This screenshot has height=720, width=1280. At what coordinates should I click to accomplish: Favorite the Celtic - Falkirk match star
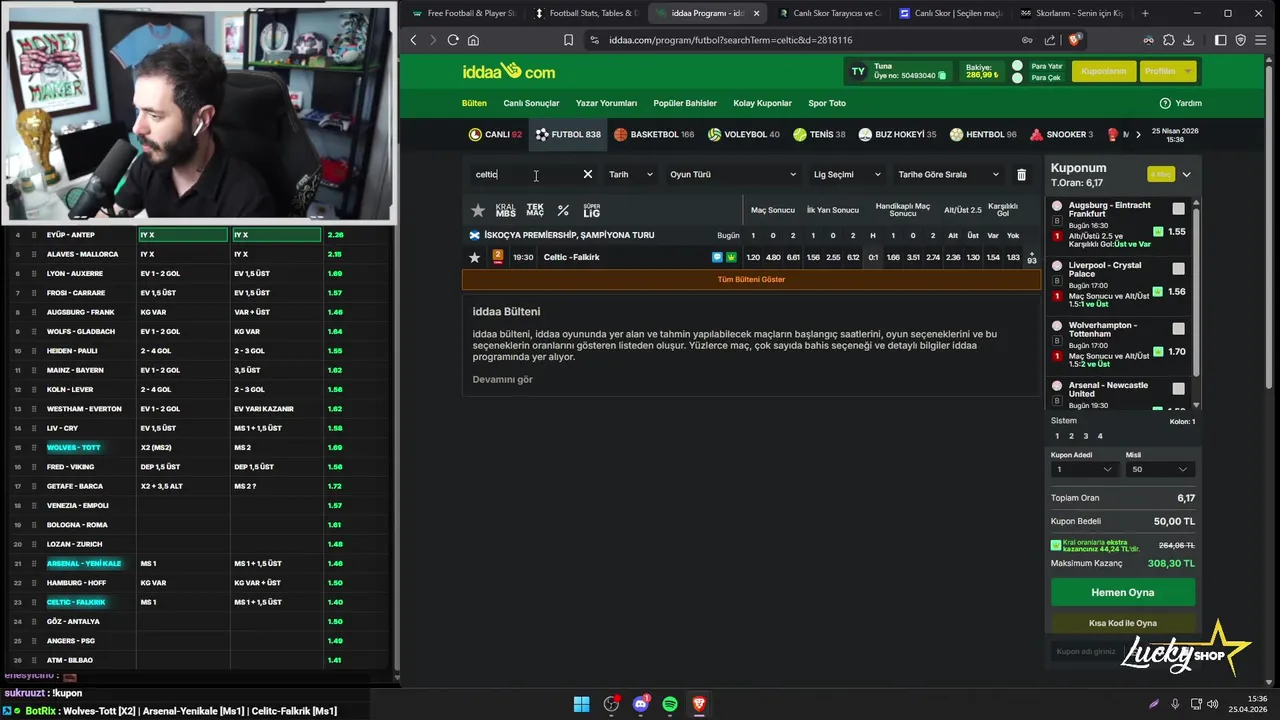[474, 257]
